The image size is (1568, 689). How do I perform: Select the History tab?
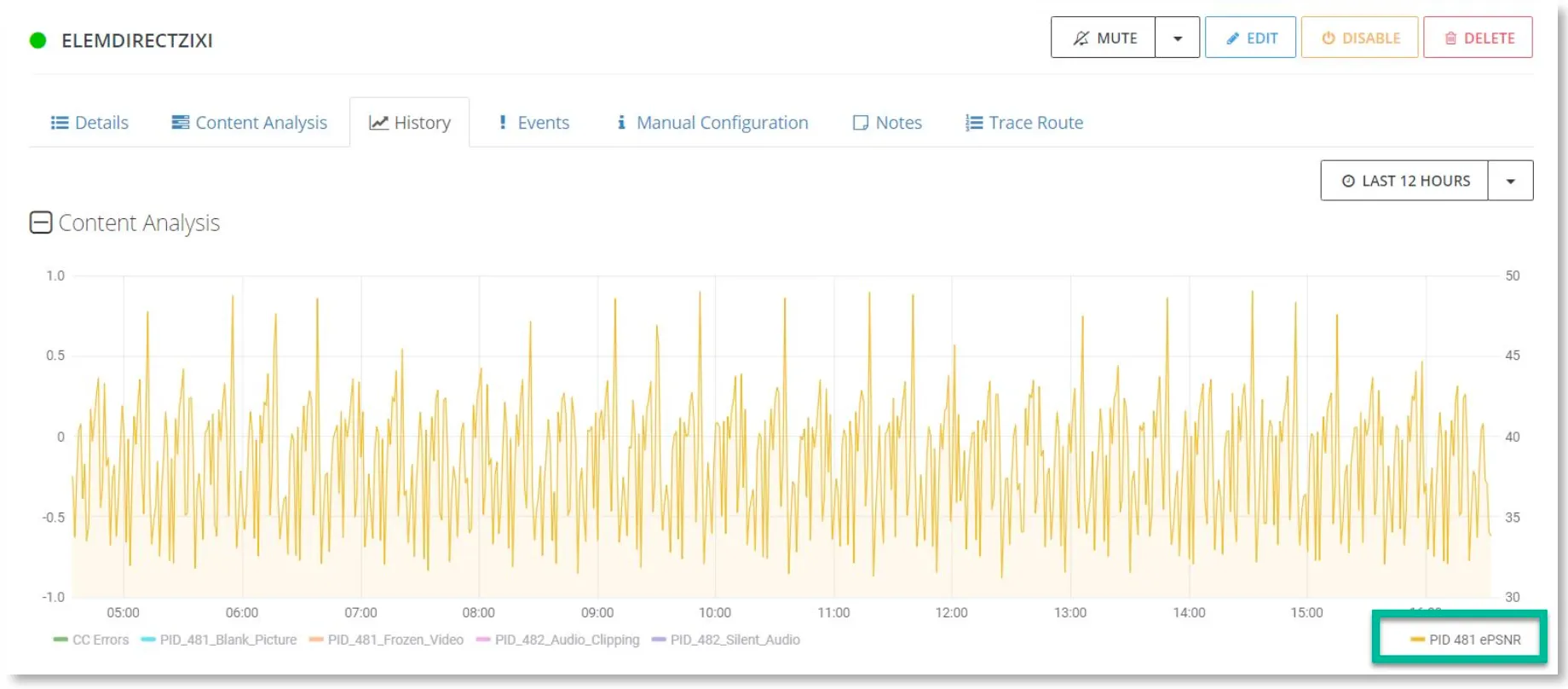click(410, 123)
